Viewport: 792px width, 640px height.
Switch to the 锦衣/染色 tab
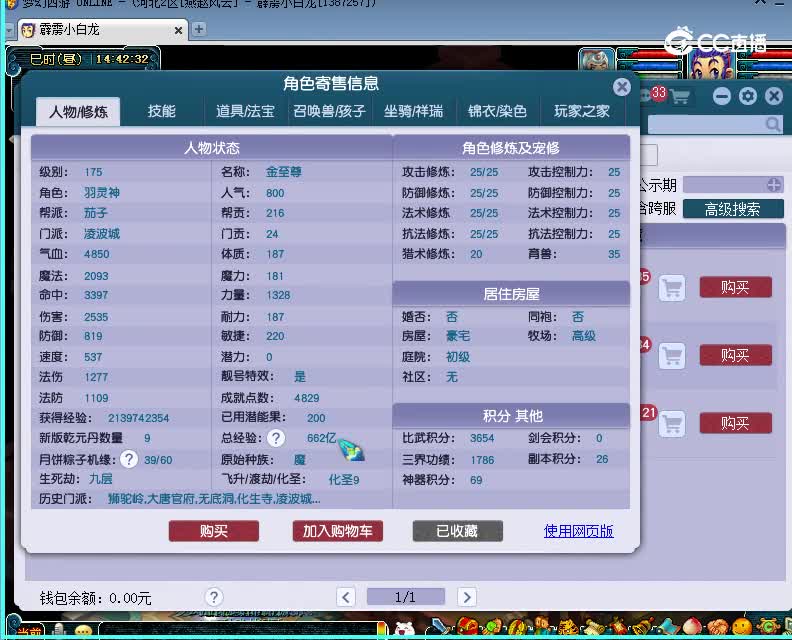pyautogui.click(x=497, y=112)
